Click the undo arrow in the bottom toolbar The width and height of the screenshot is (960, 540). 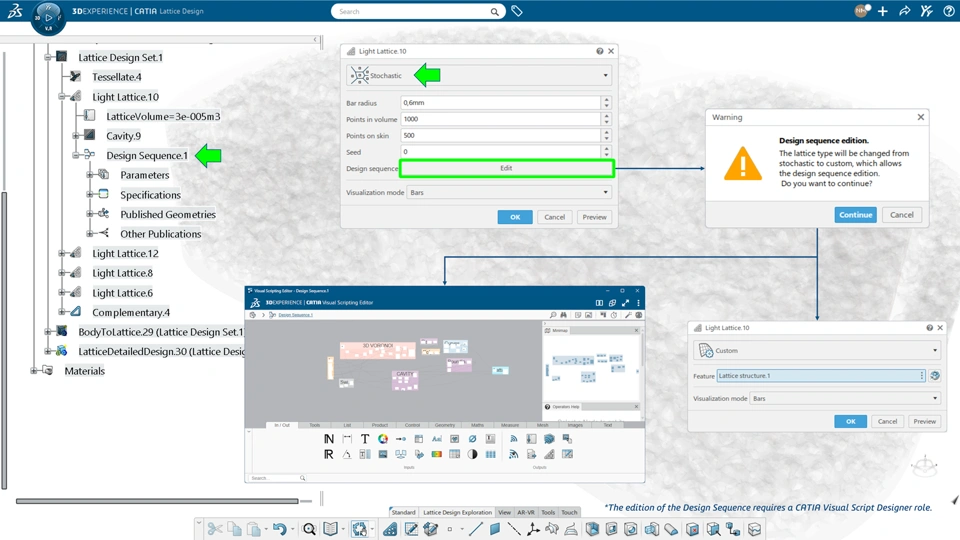click(280, 528)
